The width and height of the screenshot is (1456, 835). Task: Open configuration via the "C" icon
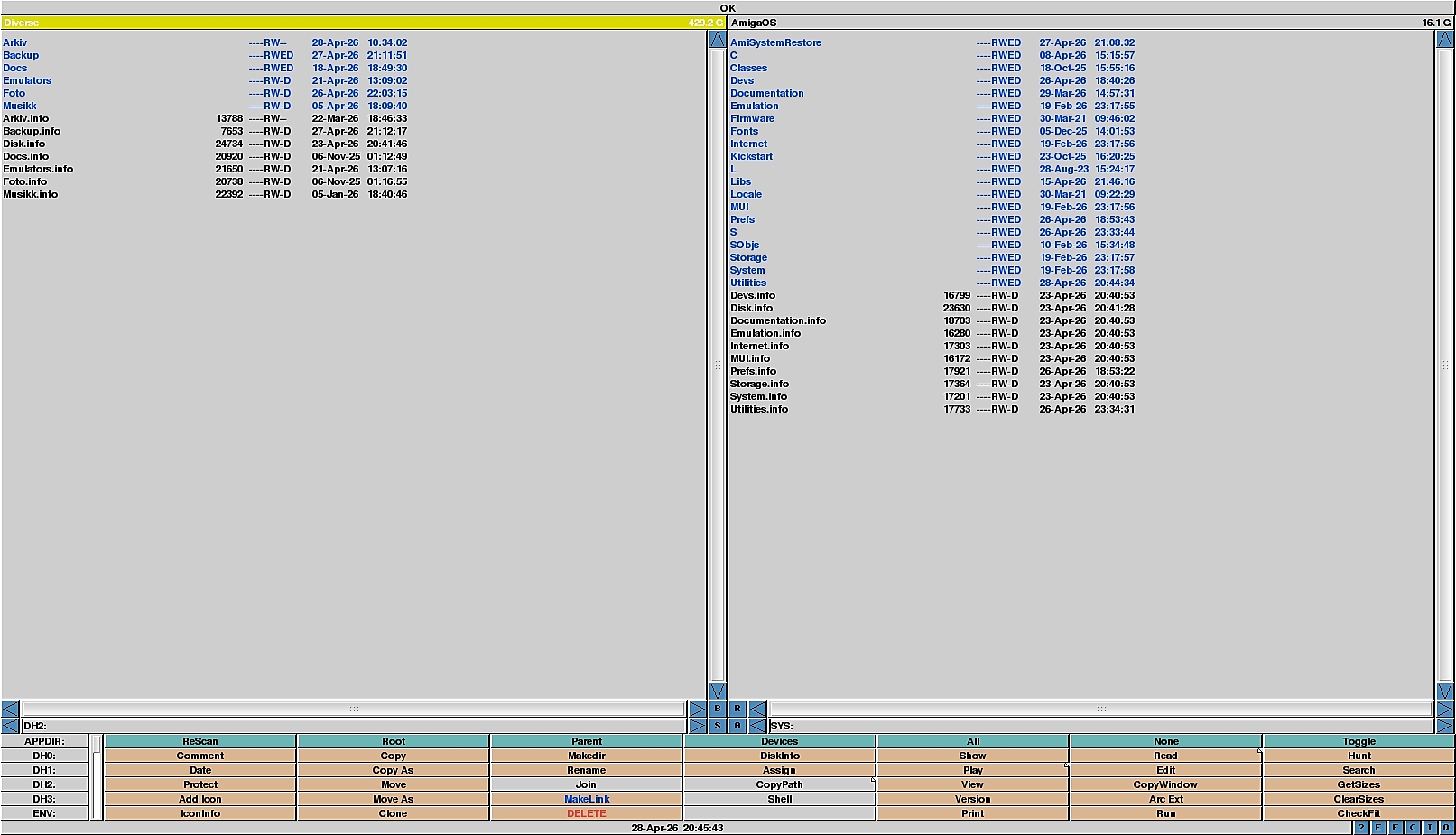click(1413, 828)
